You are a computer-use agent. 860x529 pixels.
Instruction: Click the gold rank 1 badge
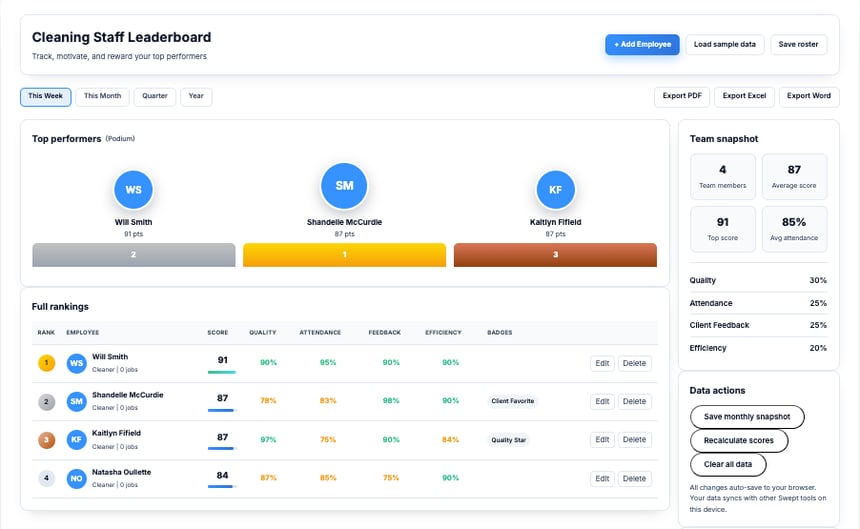(46, 363)
